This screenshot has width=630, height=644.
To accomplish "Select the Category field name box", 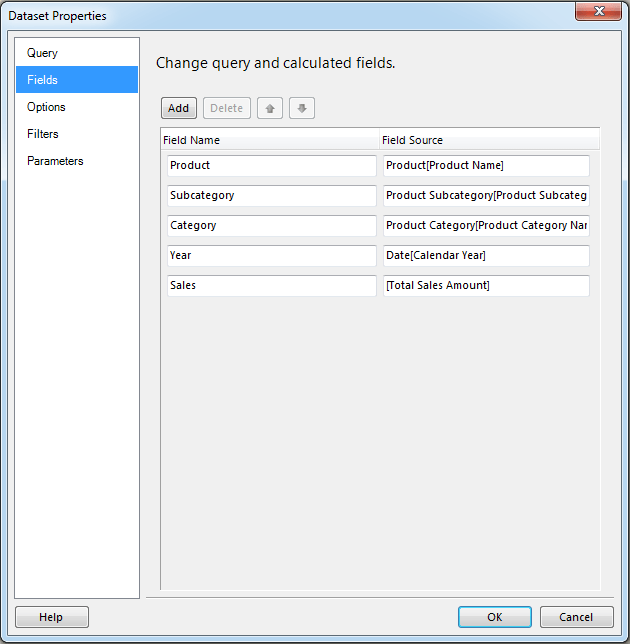I will click(271, 226).
